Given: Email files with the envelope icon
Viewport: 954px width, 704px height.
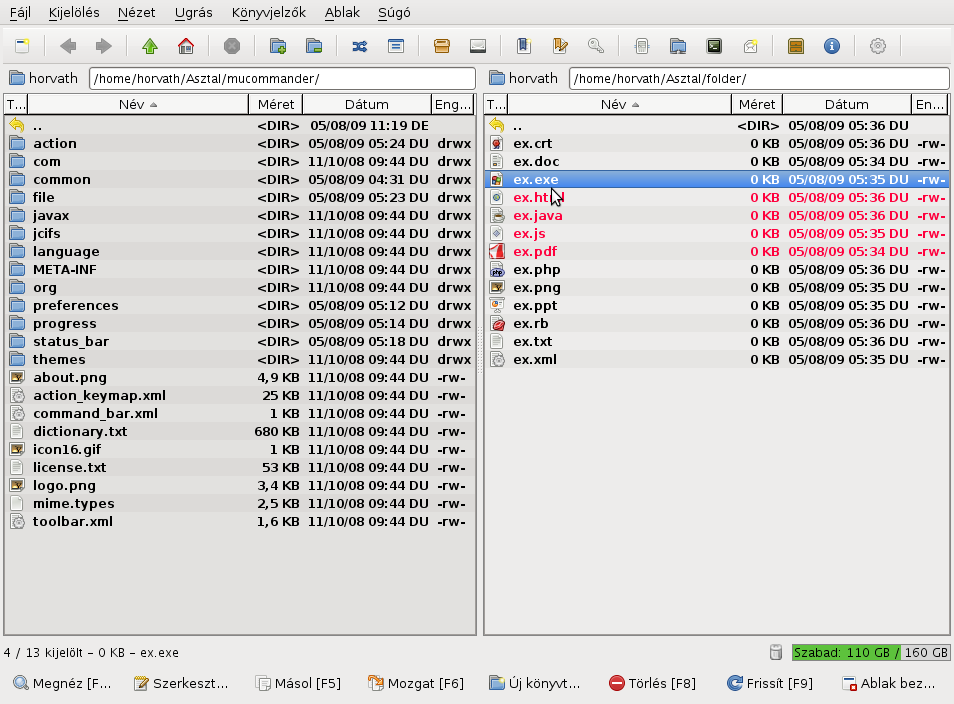Looking at the screenshot, I should coord(750,46).
